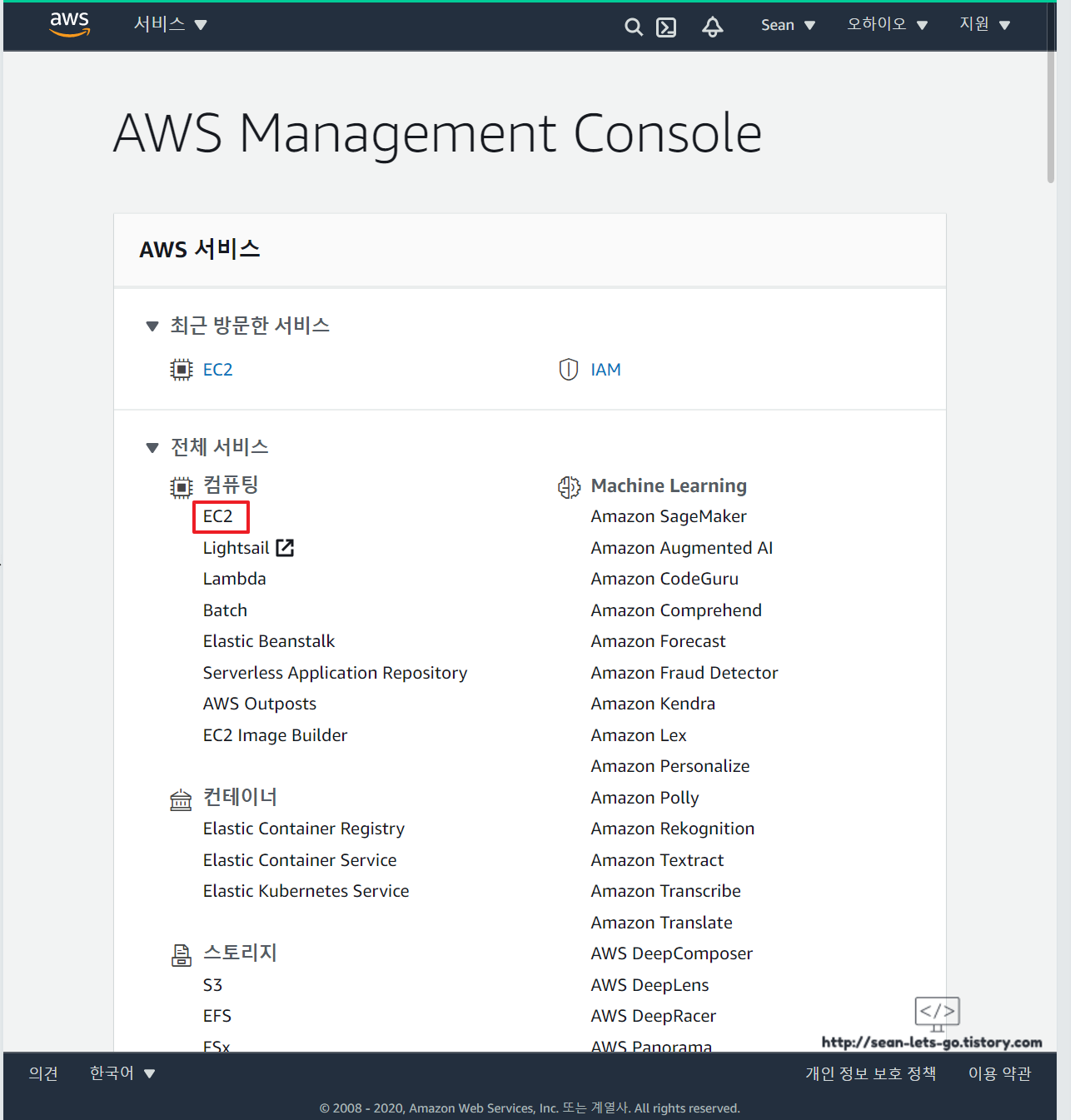Open Amazon Translate
This screenshot has height=1120, width=1075.
pos(661,923)
